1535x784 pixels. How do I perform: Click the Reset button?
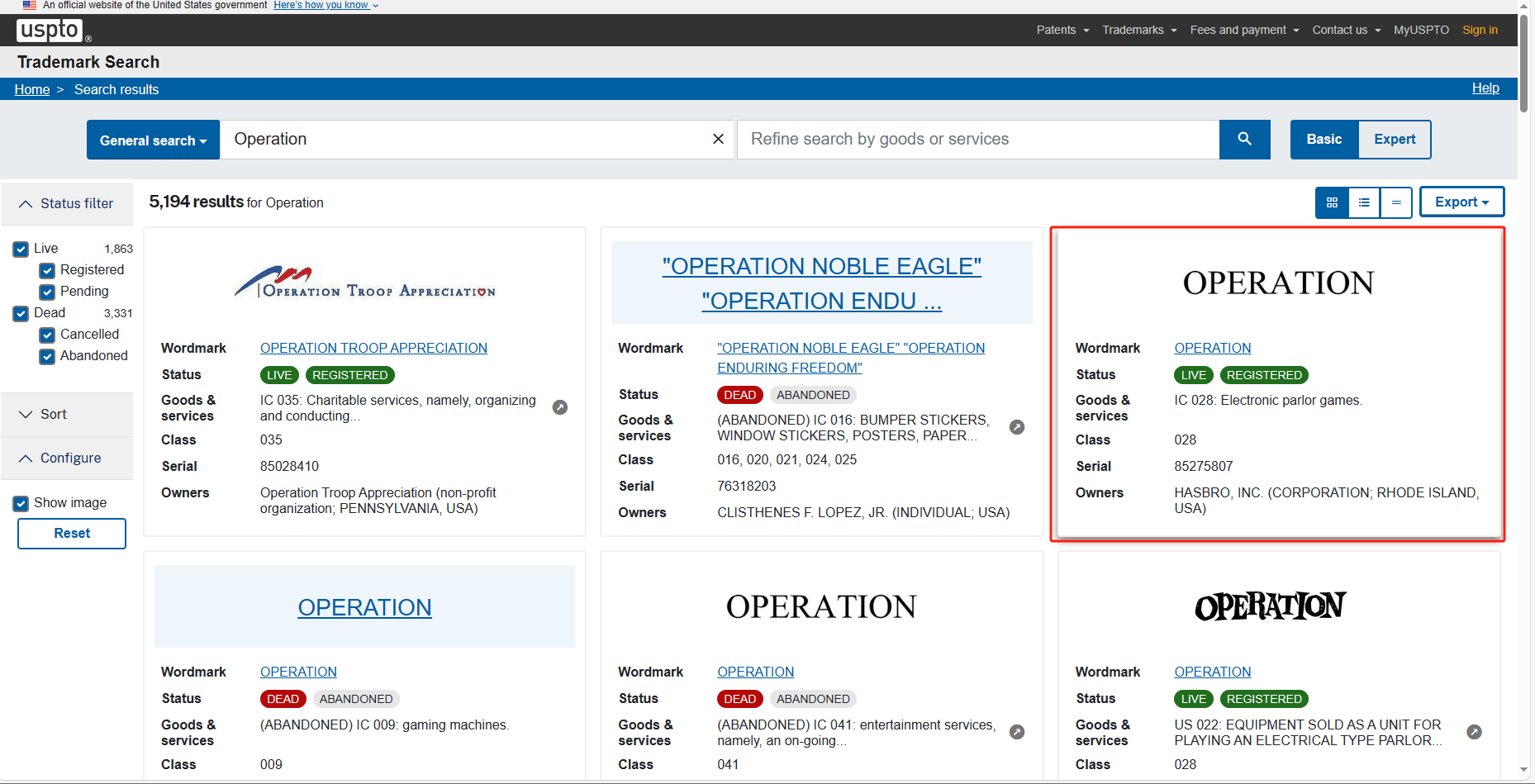pos(72,534)
